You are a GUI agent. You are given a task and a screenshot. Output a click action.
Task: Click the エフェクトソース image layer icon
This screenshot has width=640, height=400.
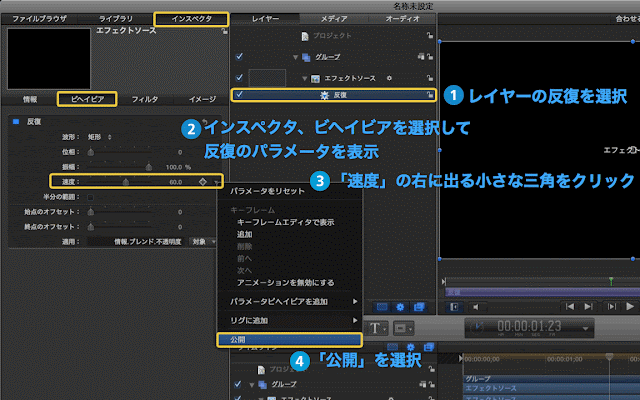315,78
